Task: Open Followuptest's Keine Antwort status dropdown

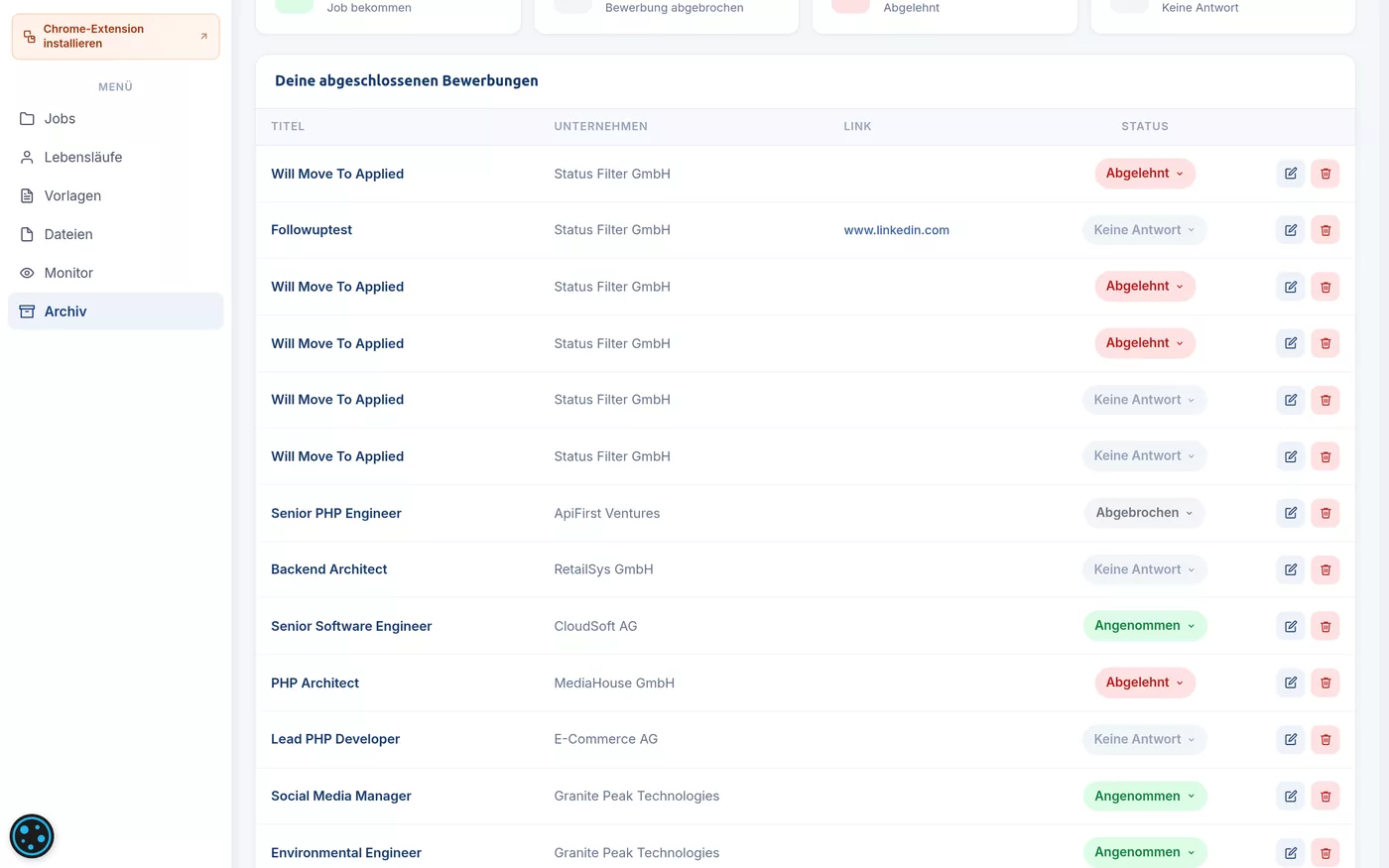Action: (1145, 230)
